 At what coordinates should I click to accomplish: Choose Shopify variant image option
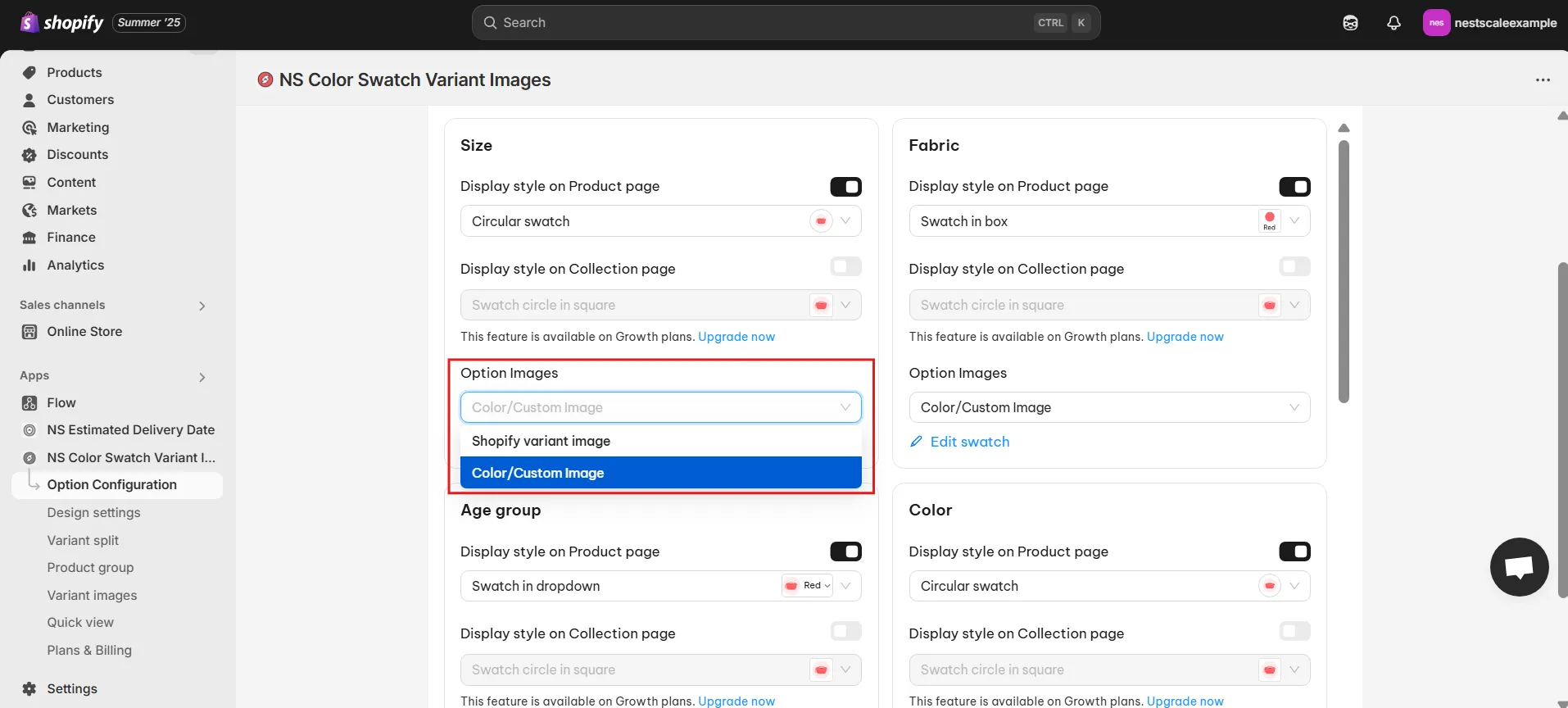(x=660, y=441)
